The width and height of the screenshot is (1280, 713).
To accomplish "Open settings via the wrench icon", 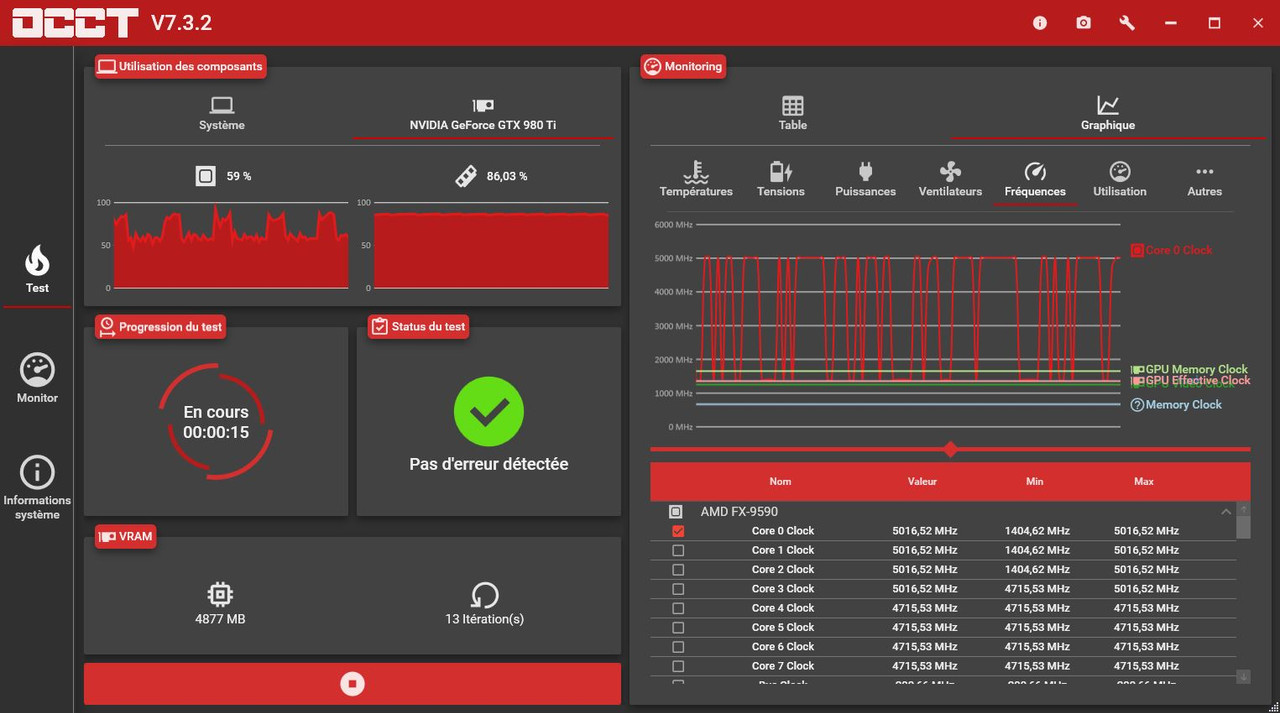I will point(1127,23).
